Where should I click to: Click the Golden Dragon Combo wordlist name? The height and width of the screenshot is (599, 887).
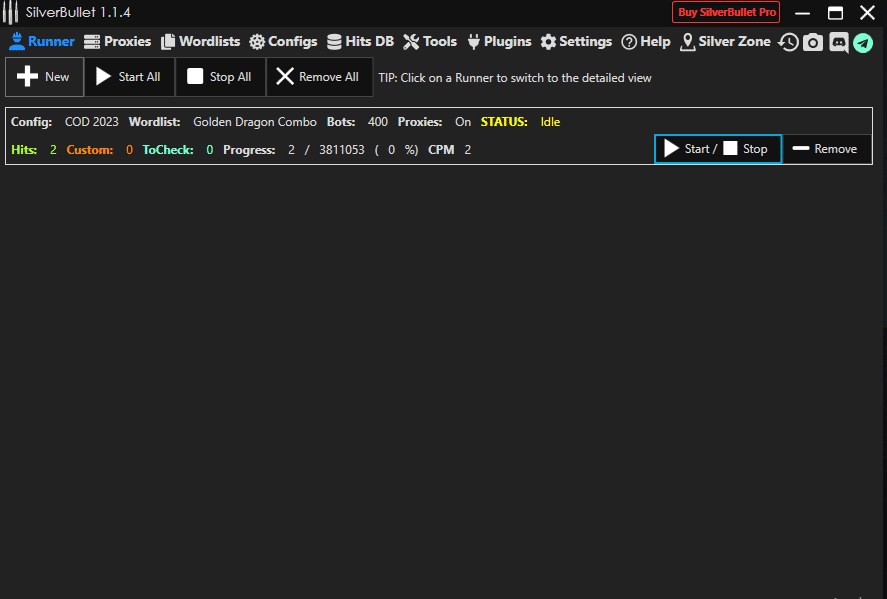click(x=255, y=122)
